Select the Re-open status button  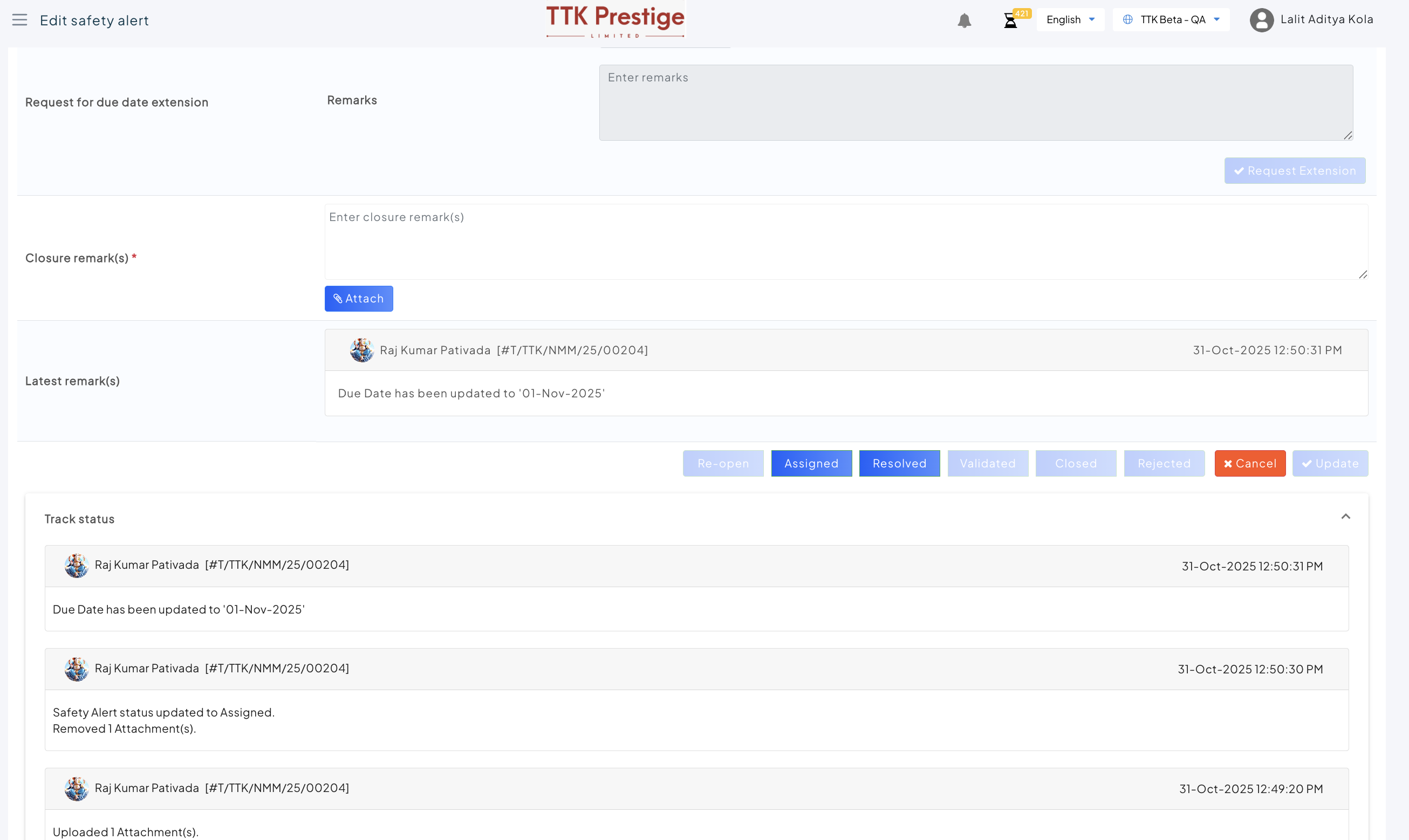(x=723, y=464)
